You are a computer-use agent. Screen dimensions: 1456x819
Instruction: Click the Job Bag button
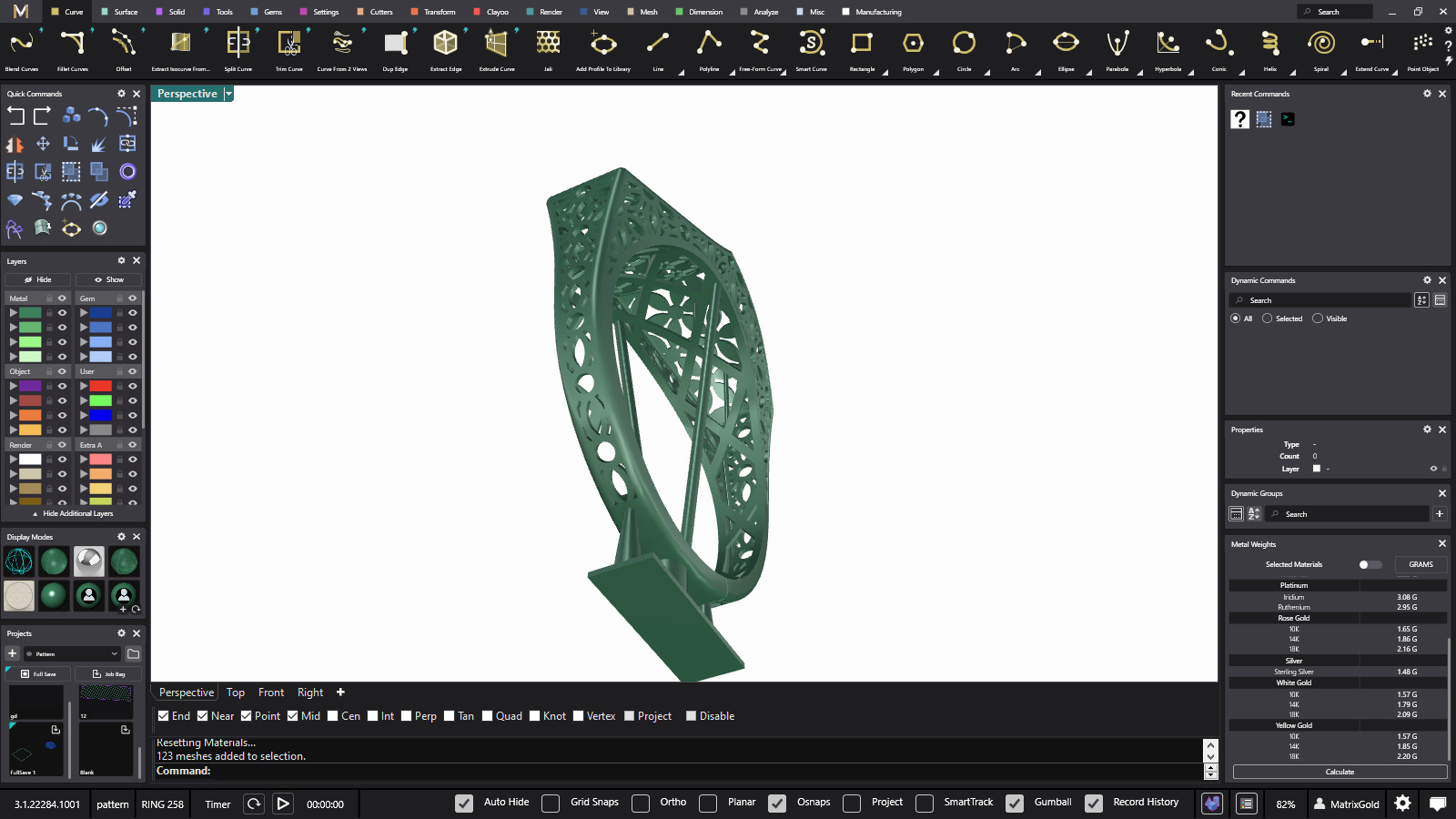(108, 674)
